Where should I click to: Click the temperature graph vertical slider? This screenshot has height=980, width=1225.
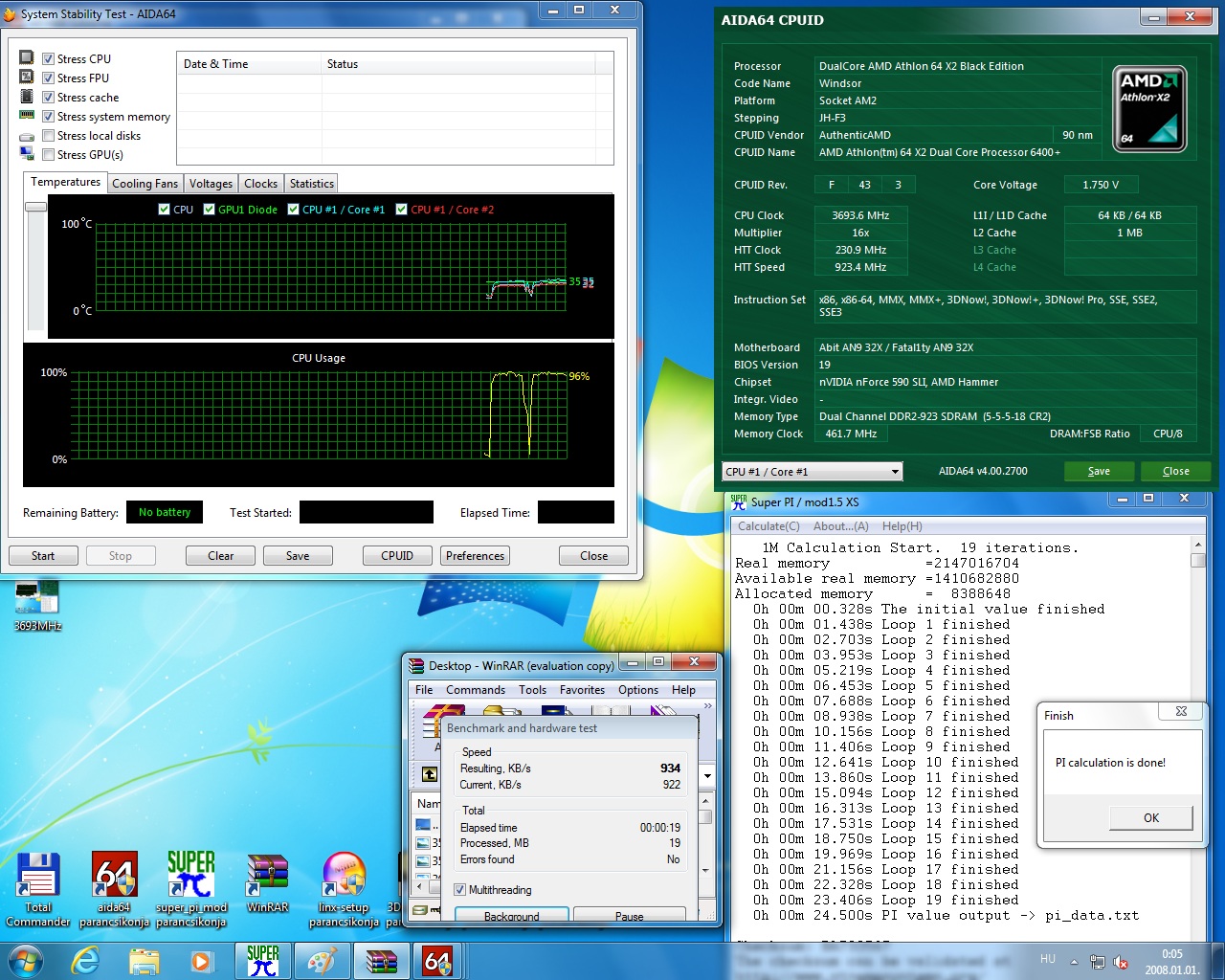pyautogui.click(x=36, y=207)
